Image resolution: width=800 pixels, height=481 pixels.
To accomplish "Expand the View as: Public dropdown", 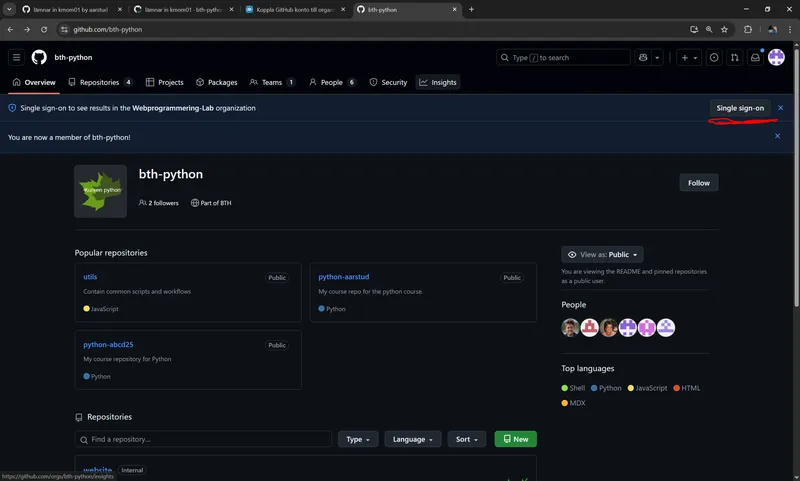I will pyautogui.click(x=602, y=255).
